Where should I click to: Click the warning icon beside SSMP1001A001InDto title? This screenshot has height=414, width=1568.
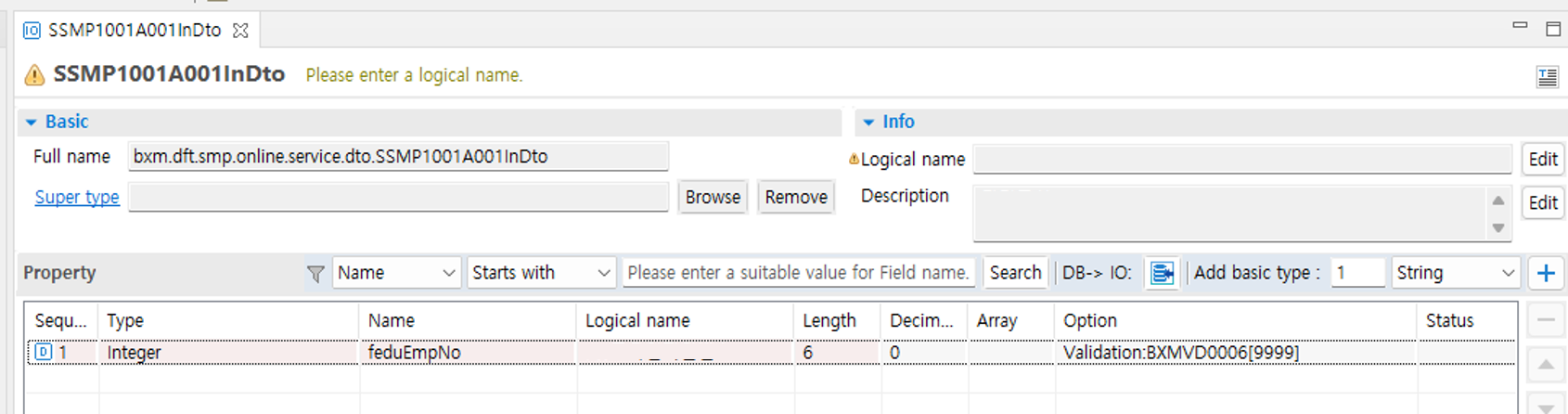pyautogui.click(x=34, y=75)
